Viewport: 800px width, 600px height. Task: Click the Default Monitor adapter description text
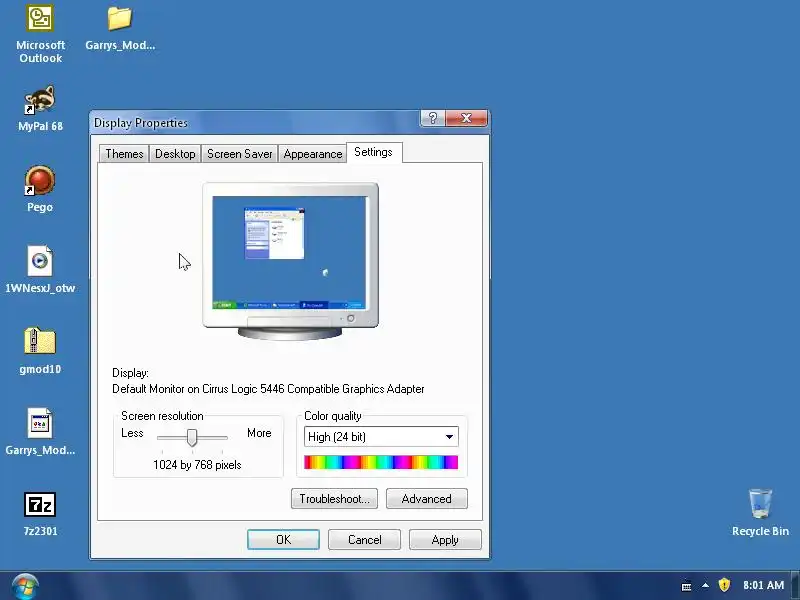click(268, 389)
